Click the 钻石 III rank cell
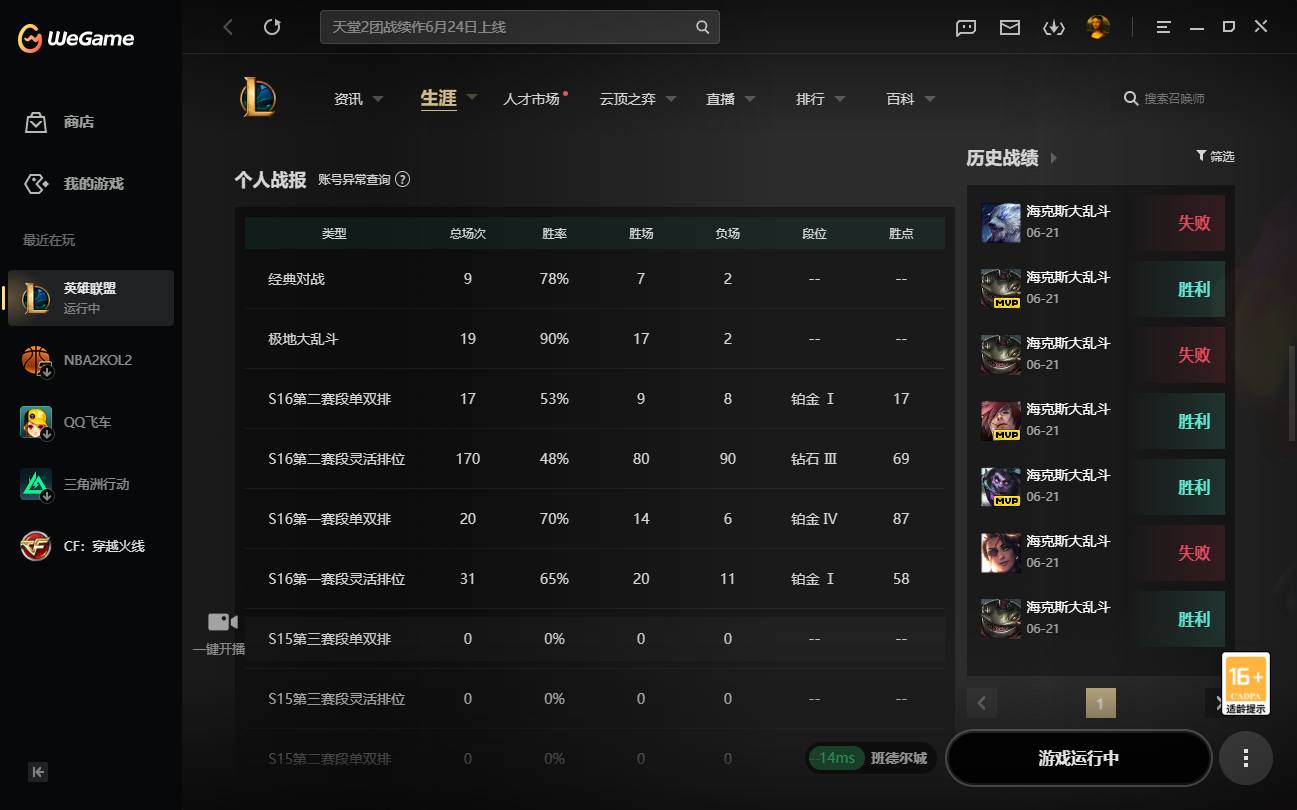The image size is (1297, 810). tap(814, 459)
